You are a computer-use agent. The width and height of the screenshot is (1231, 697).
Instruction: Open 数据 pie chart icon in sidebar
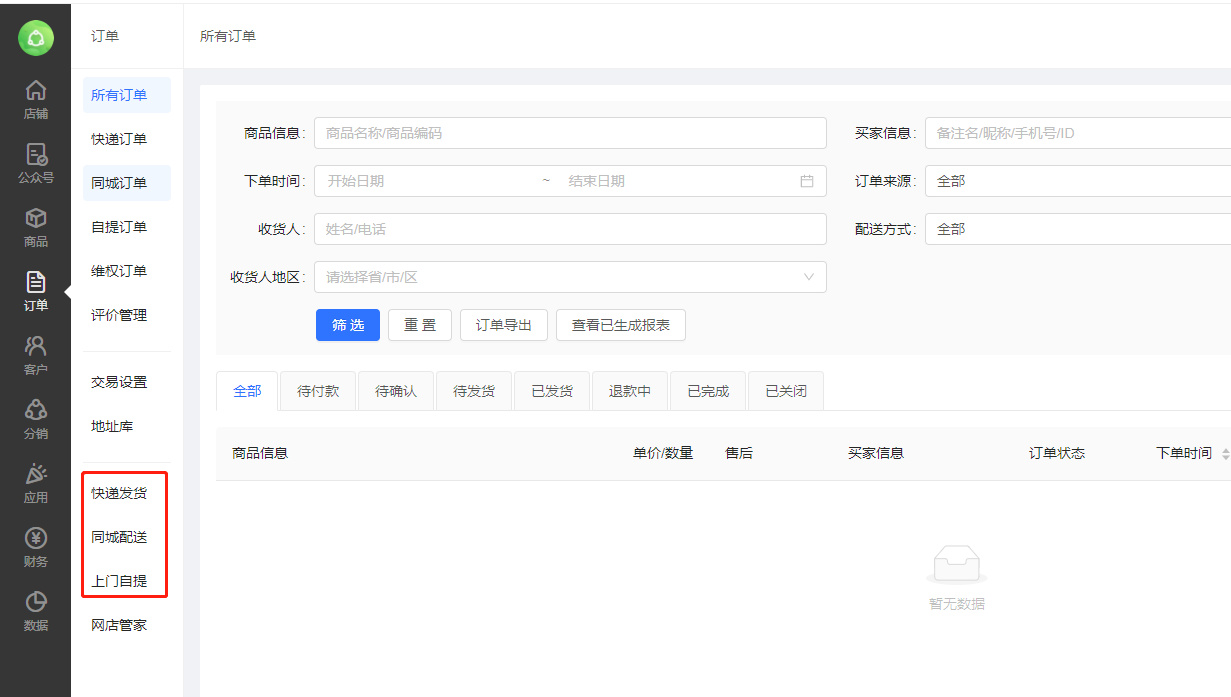point(35,611)
